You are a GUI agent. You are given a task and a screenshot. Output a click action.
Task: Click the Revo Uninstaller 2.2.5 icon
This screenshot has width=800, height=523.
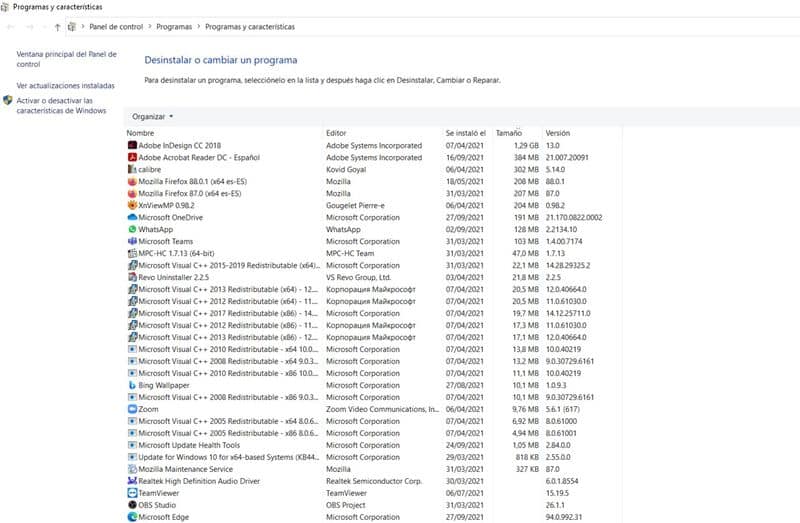tap(132, 277)
